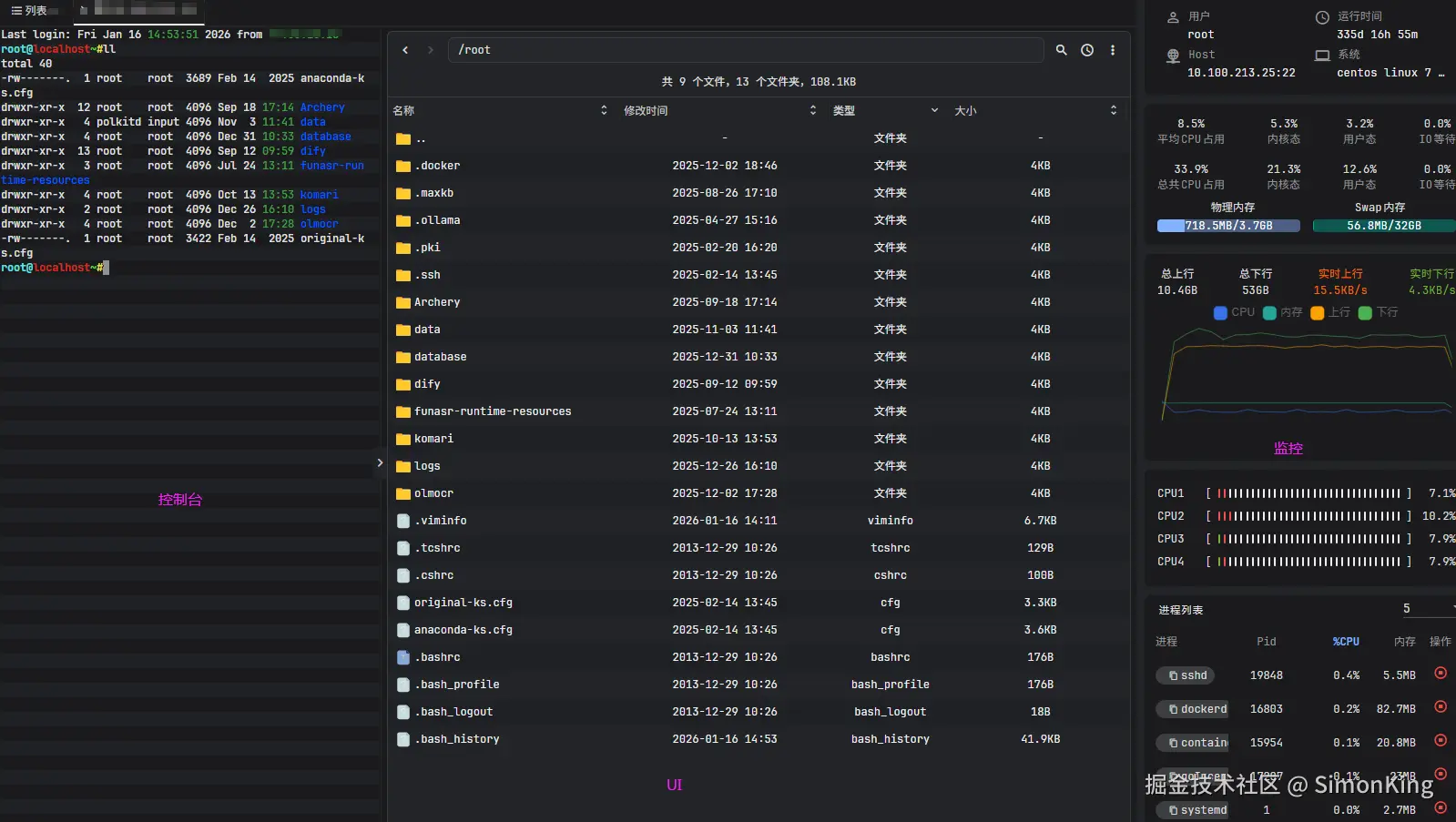
Task: Click the .docker folder icon
Action: point(403,166)
